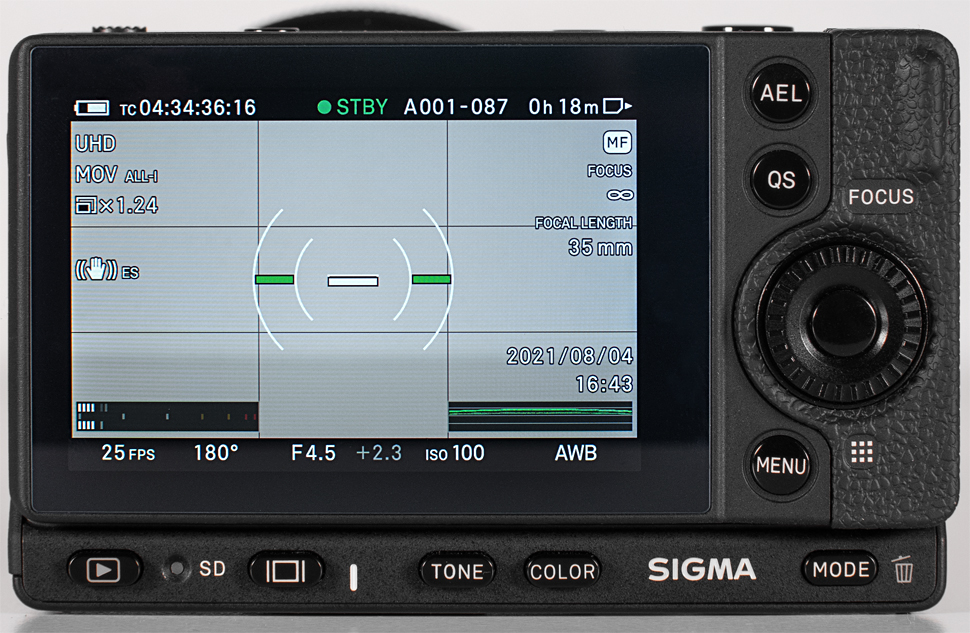Image resolution: width=970 pixels, height=633 pixels.
Task: Tap the audio level meter
Action: click(x=167, y=416)
